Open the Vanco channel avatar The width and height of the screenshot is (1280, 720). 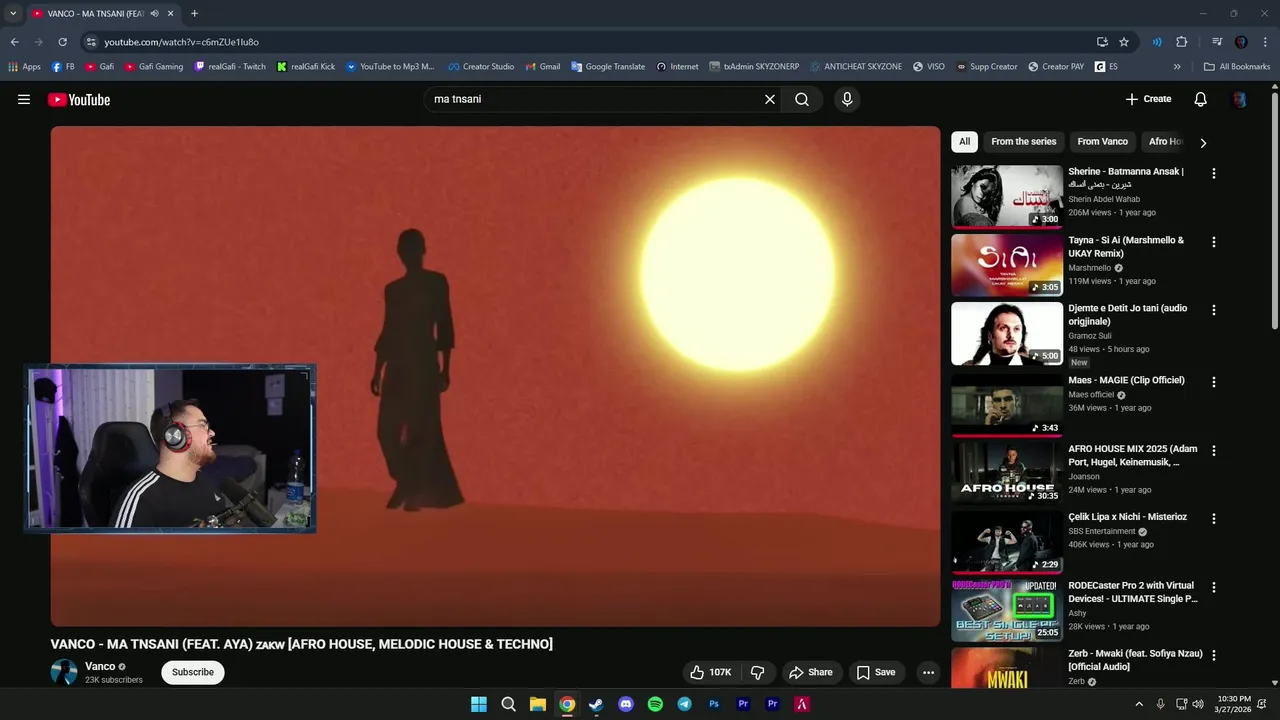click(64, 672)
